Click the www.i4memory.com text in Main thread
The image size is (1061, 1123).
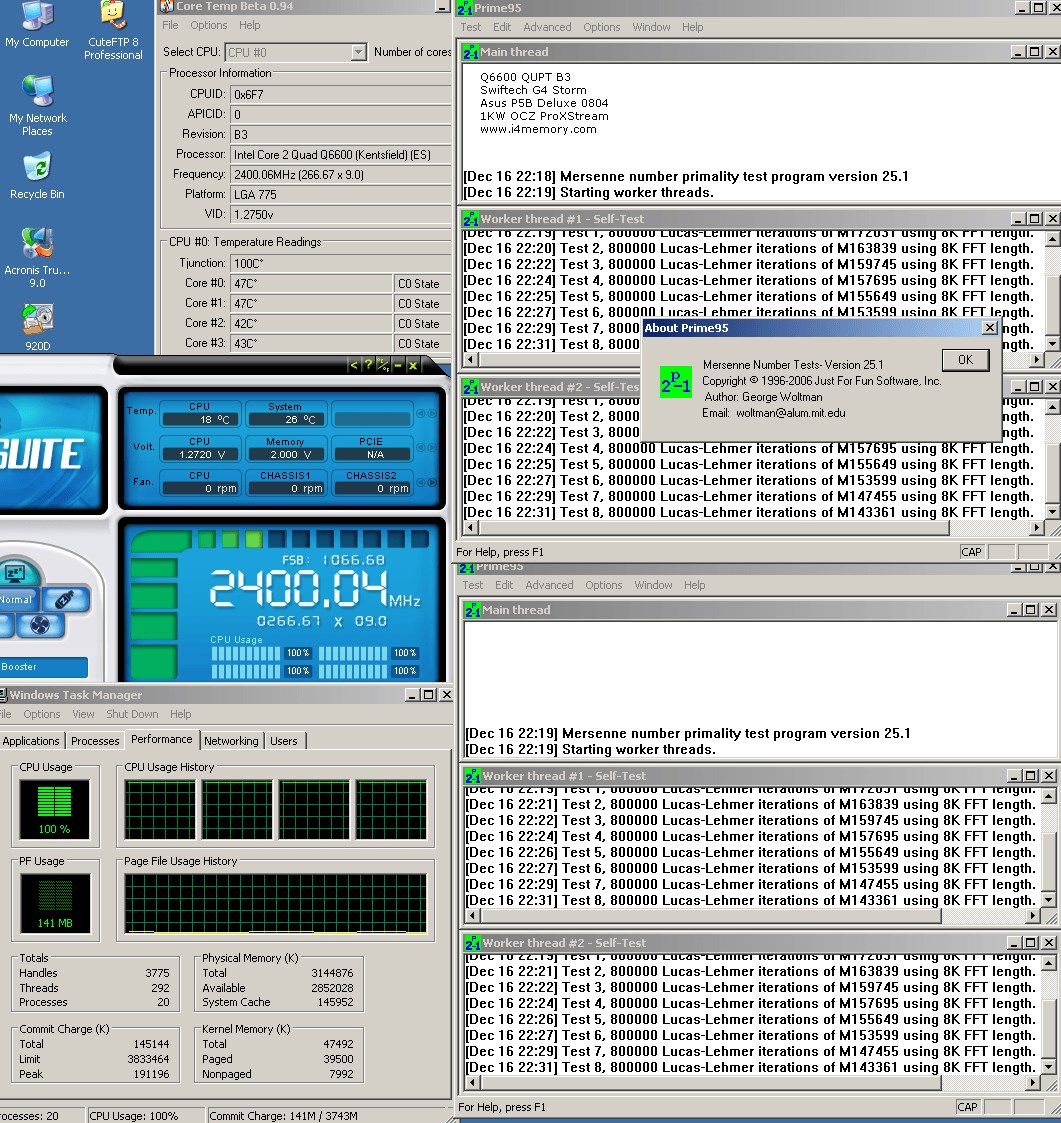click(538, 129)
